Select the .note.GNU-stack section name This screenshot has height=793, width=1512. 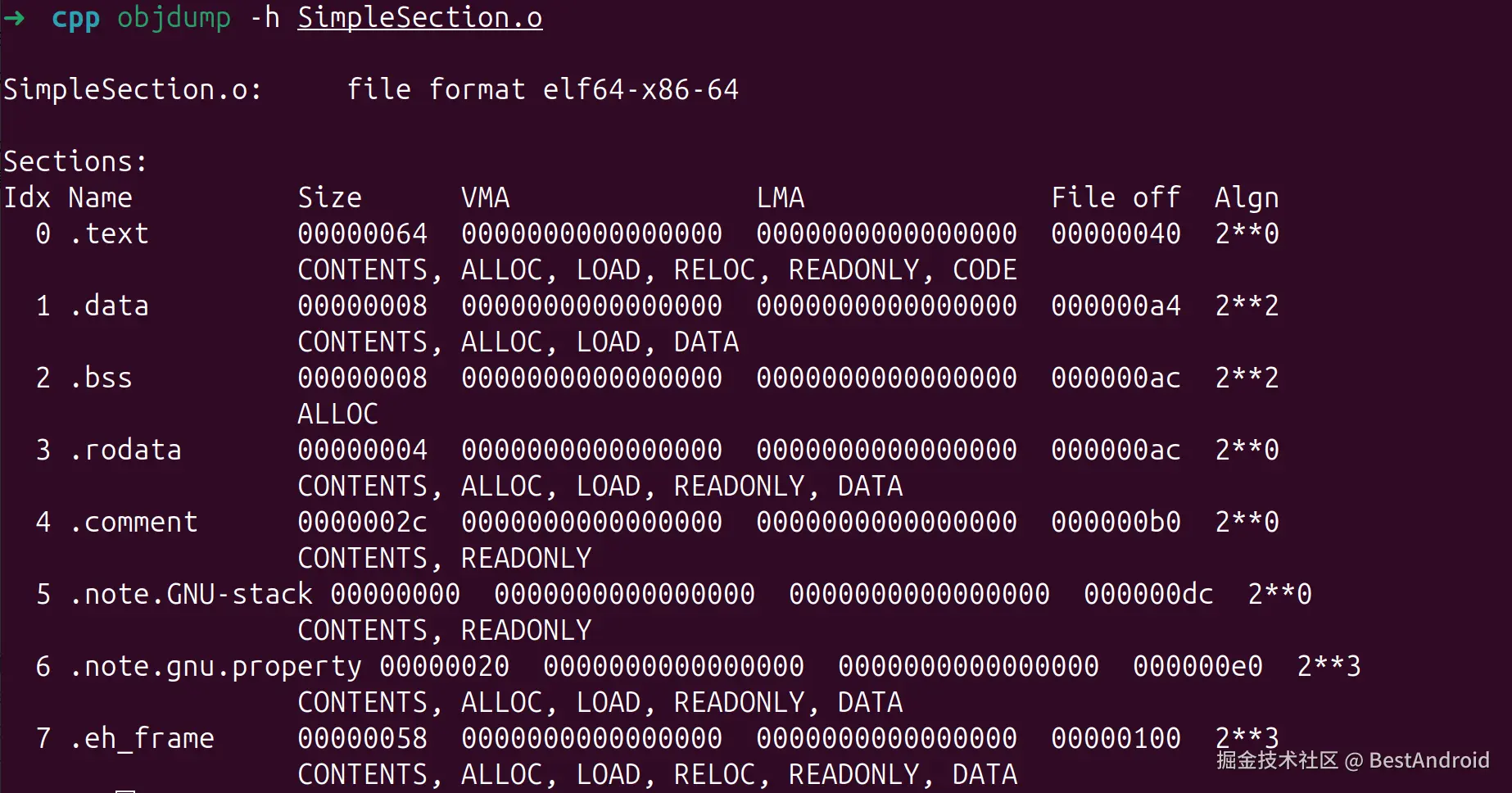coord(191,594)
